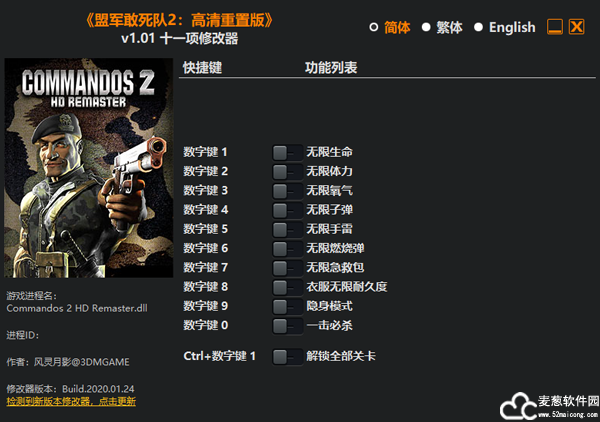Click hotkey label 数字键 3
Screen dimensions: 600x422
click(205, 190)
